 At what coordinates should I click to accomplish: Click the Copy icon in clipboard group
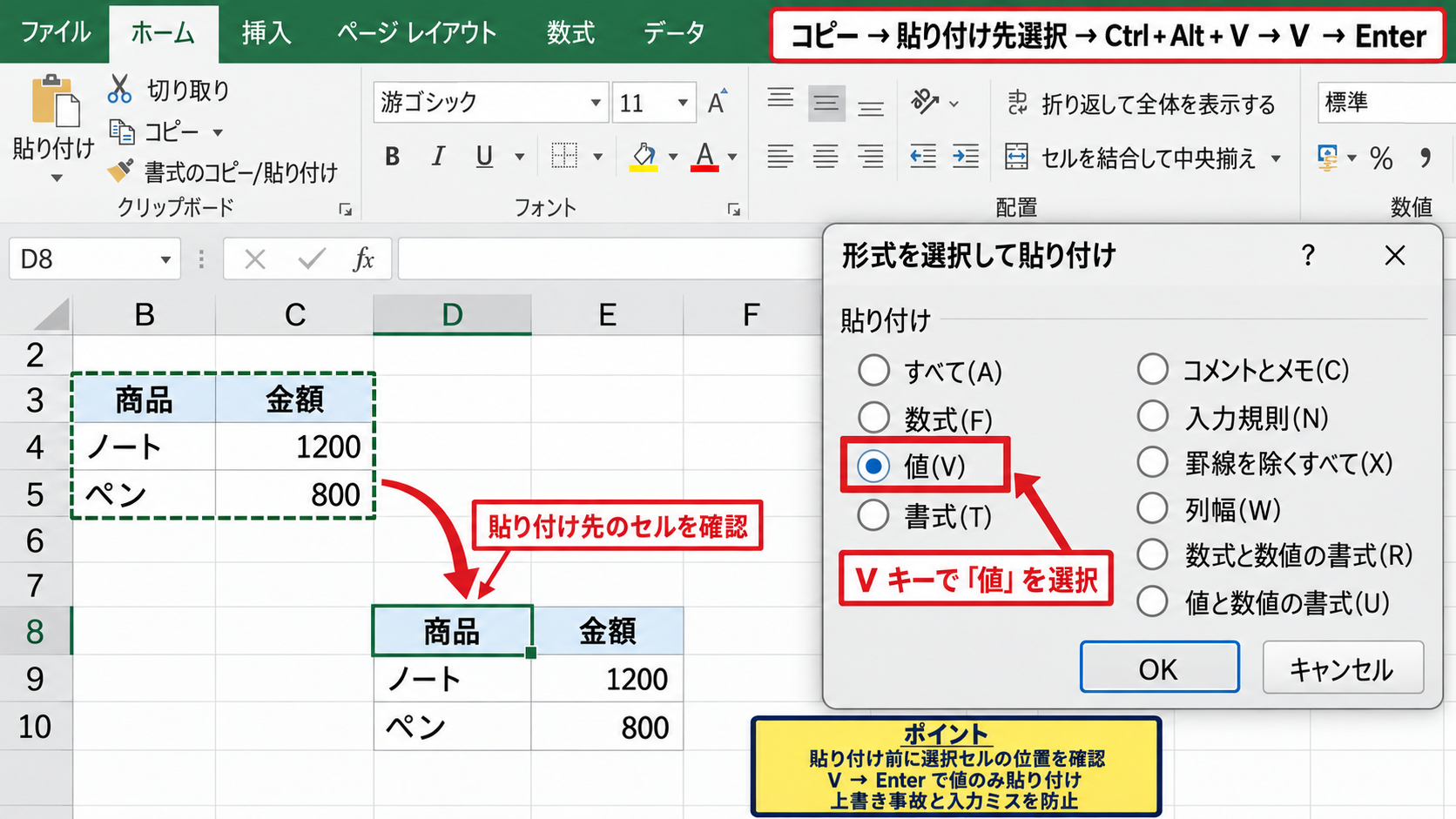coord(122,132)
